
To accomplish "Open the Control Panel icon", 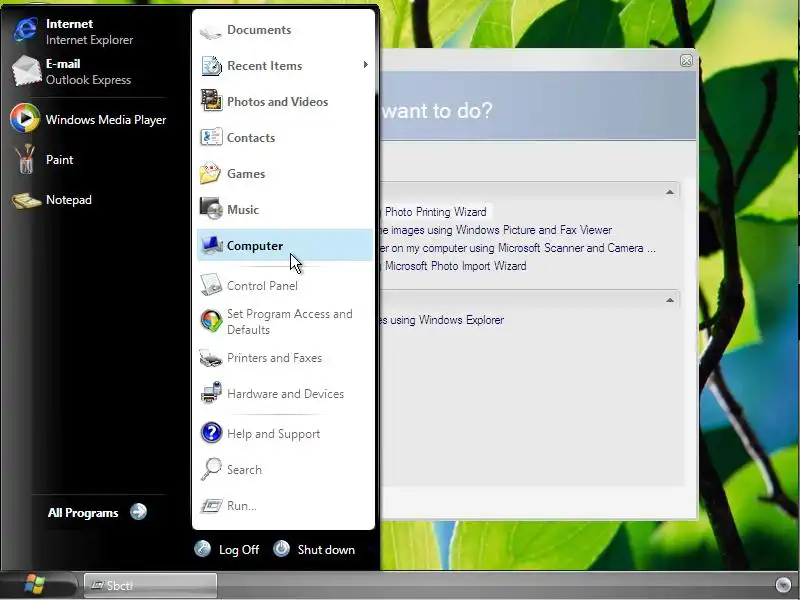I will pos(211,285).
